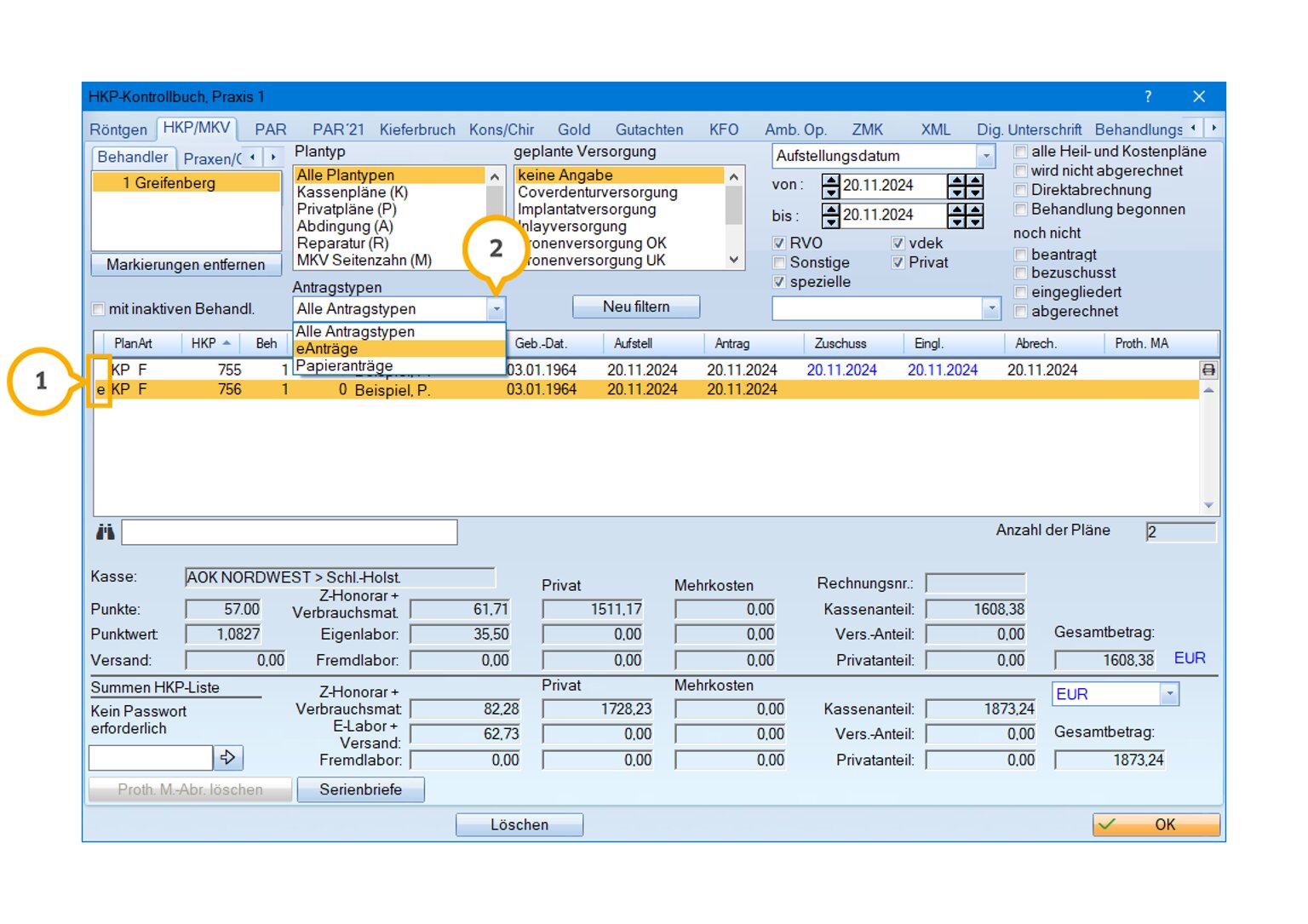Click the password input field

click(x=151, y=757)
